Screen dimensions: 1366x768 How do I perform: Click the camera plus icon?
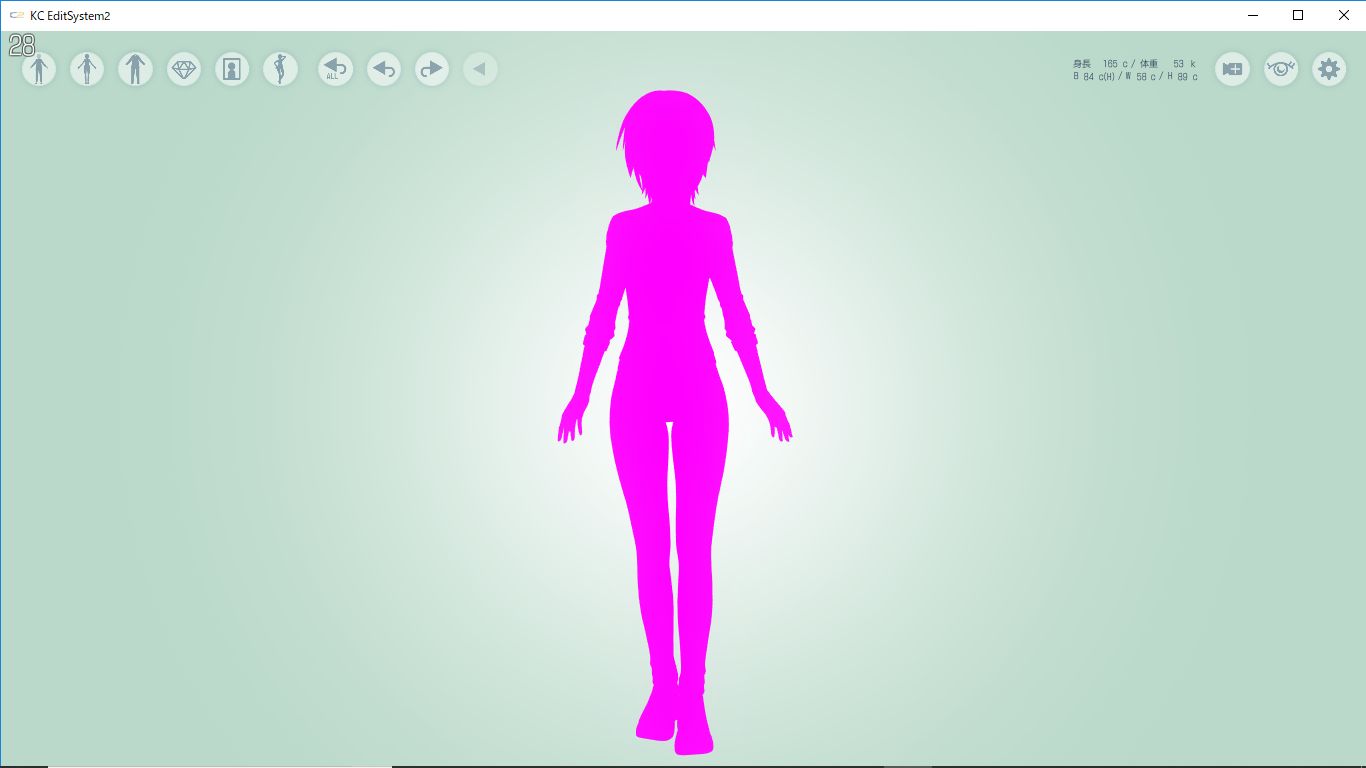click(1232, 69)
